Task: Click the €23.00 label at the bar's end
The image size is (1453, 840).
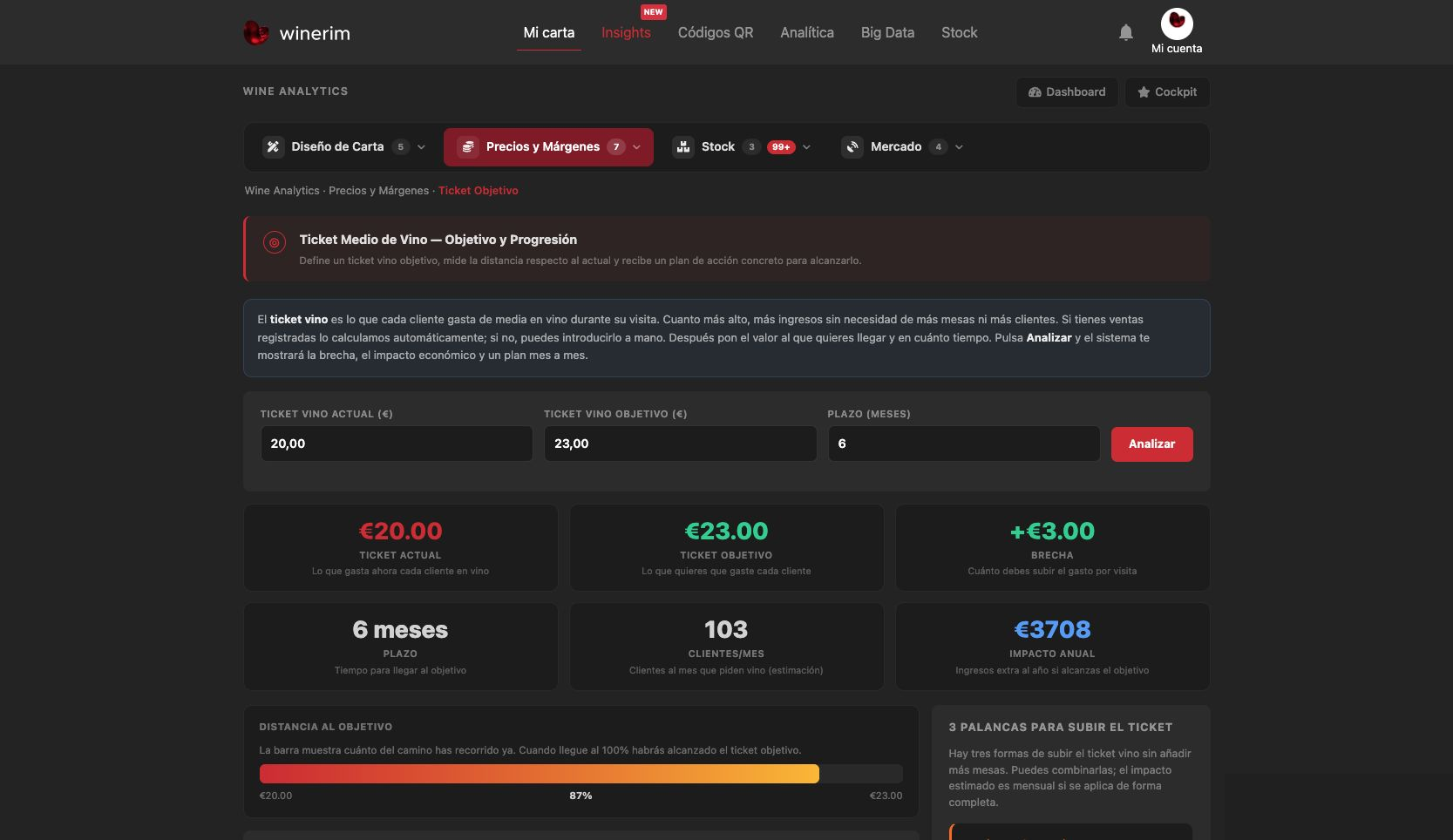Action: point(886,796)
